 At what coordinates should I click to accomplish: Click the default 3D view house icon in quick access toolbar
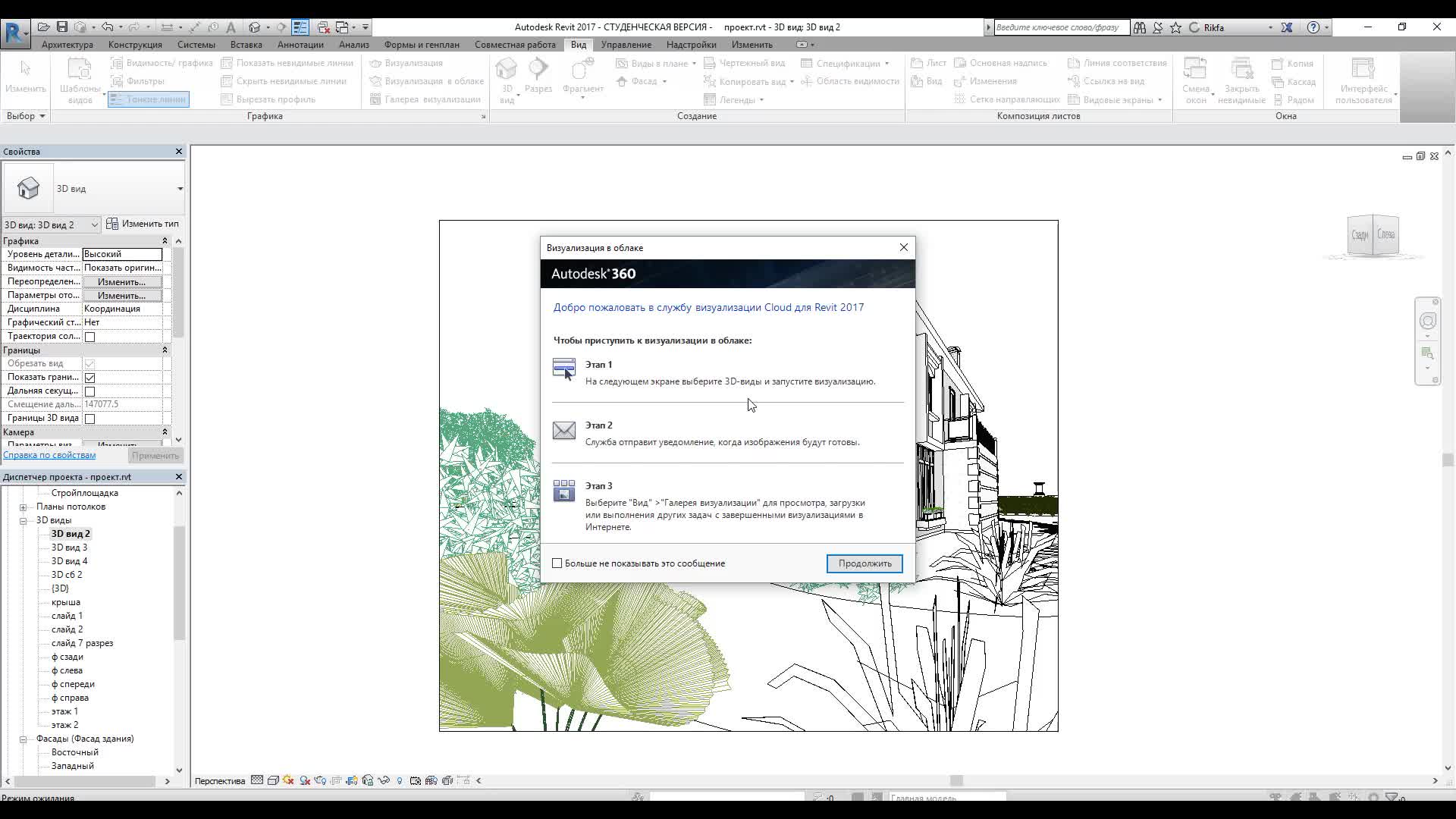(255, 27)
